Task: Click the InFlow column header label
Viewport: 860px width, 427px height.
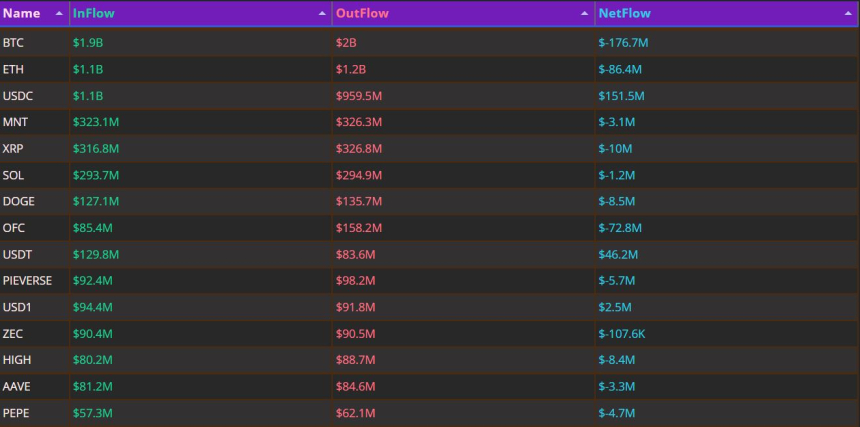Action: tap(94, 14)
